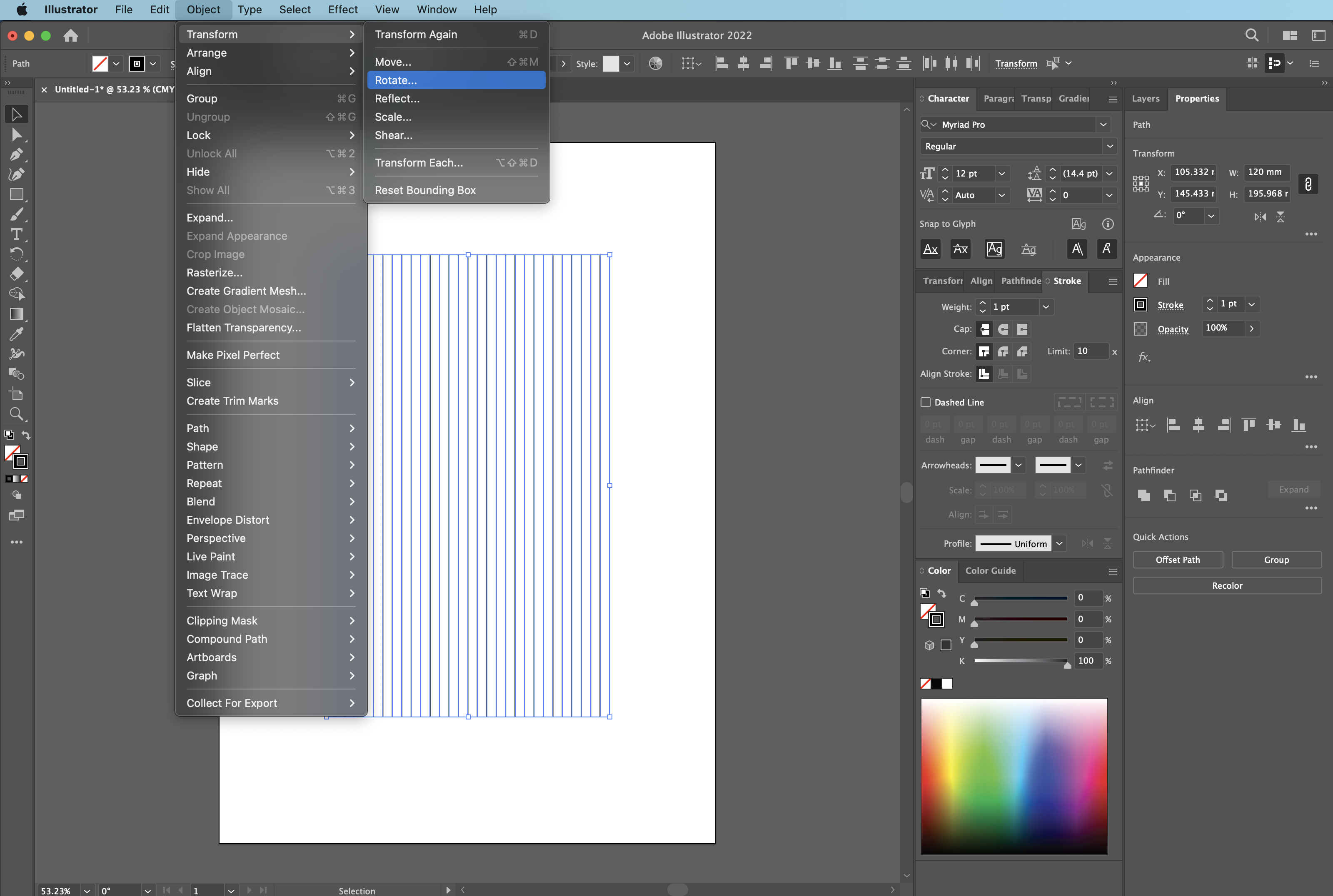This screenshot has width=1333, height=896.
Task: Click the round cap stroke icon
Action: 1003,329
